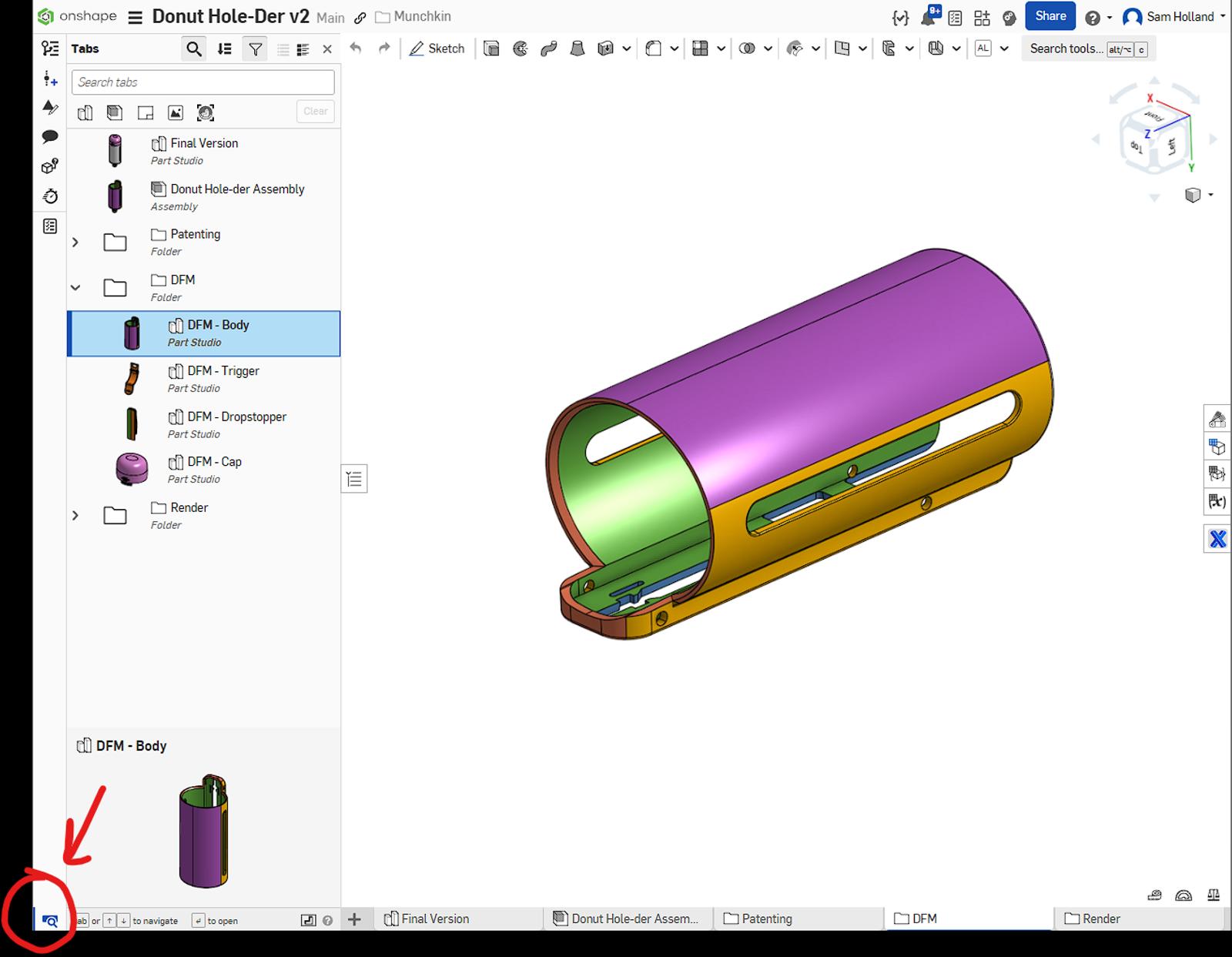Toggle the Assembly filter in Tabs panel
This screenshot has width=1232, height=957.
[114, 112]
